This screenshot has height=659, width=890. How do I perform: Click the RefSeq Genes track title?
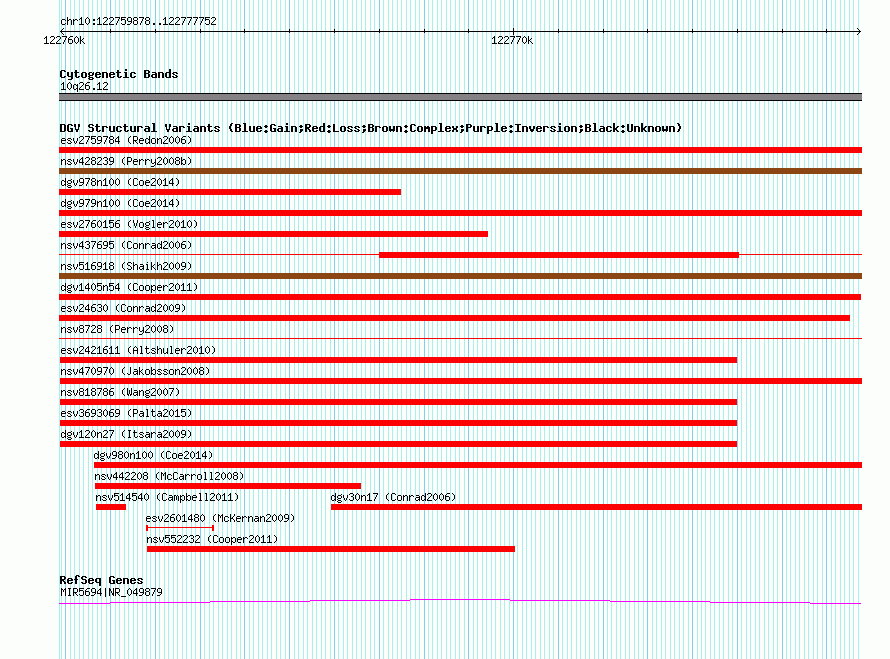click(x=101, y=580)
